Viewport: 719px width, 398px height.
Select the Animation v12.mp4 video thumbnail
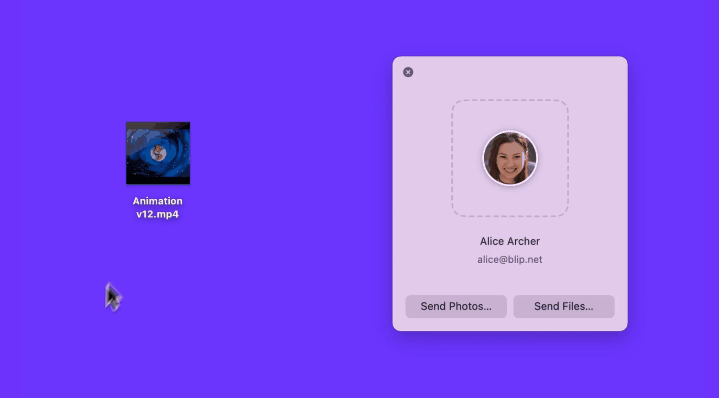click(158, 153)
